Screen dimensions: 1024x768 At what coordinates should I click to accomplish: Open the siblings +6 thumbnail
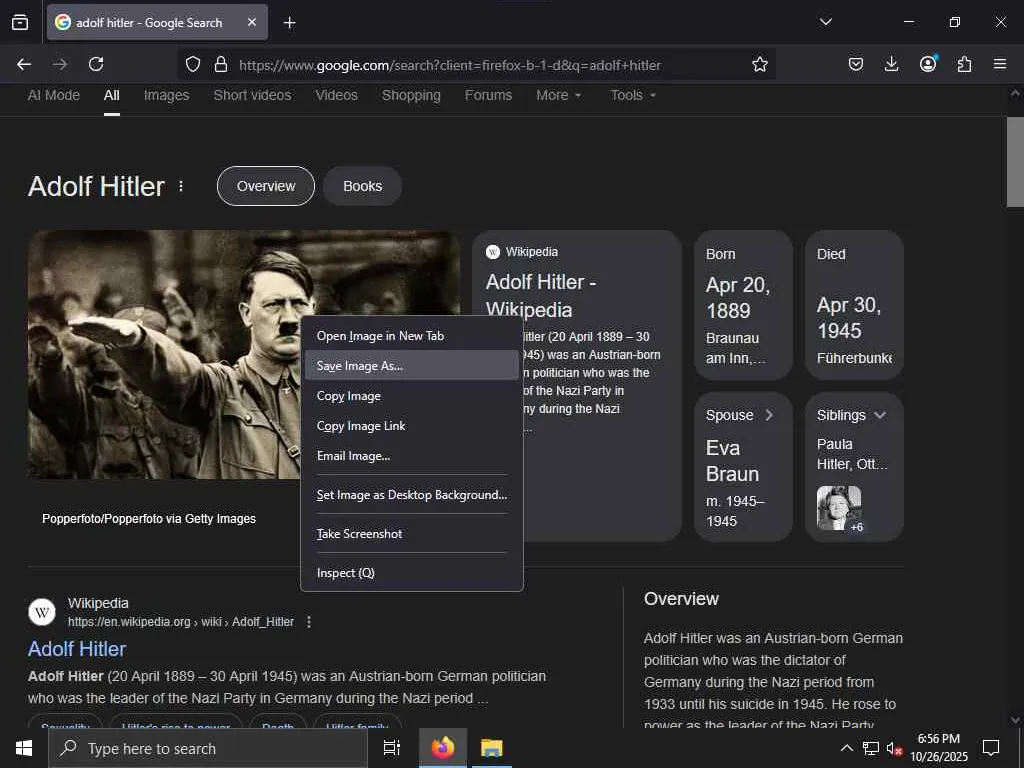coord(839,508)
